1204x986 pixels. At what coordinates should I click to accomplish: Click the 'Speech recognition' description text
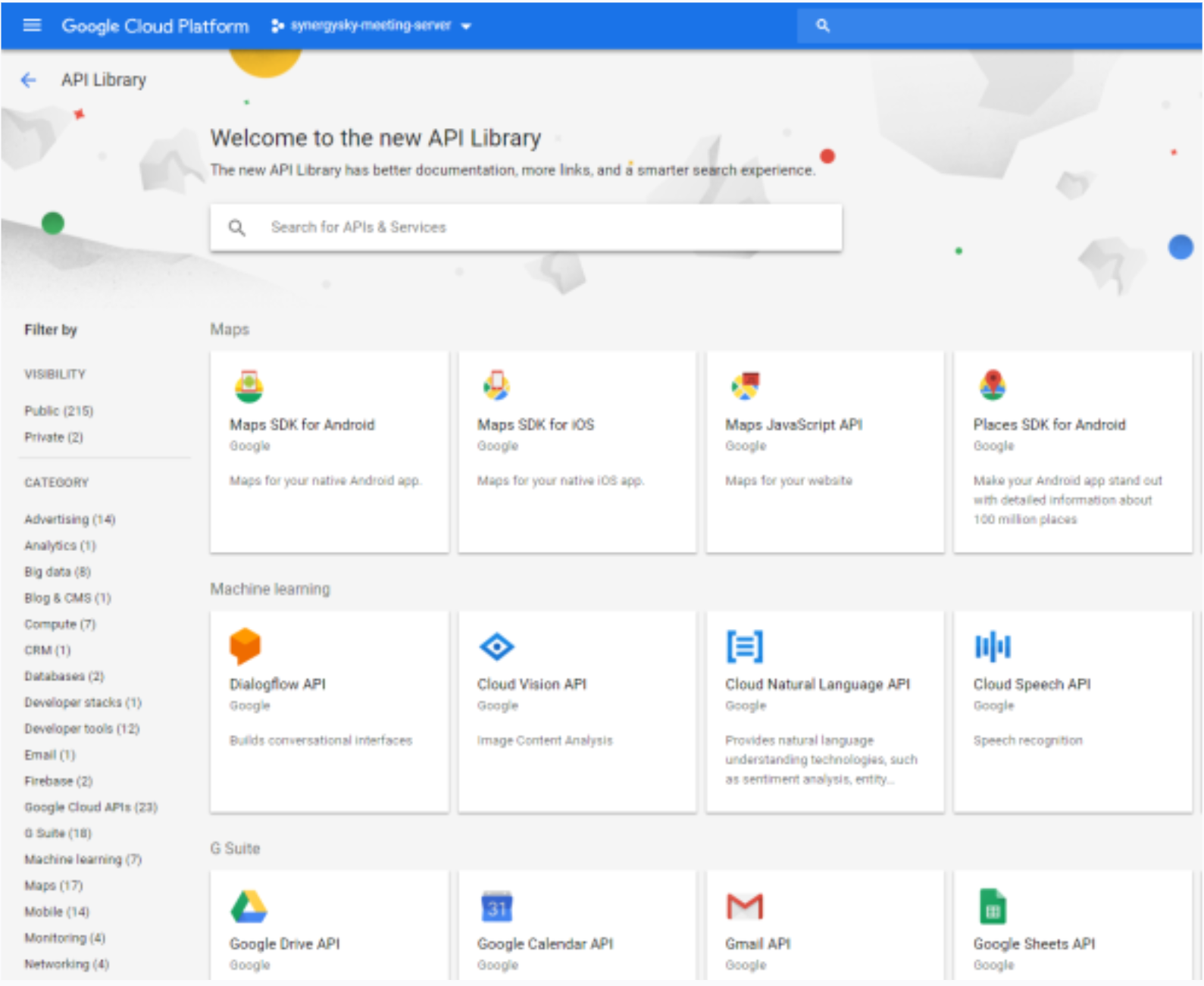(1028, 740)
